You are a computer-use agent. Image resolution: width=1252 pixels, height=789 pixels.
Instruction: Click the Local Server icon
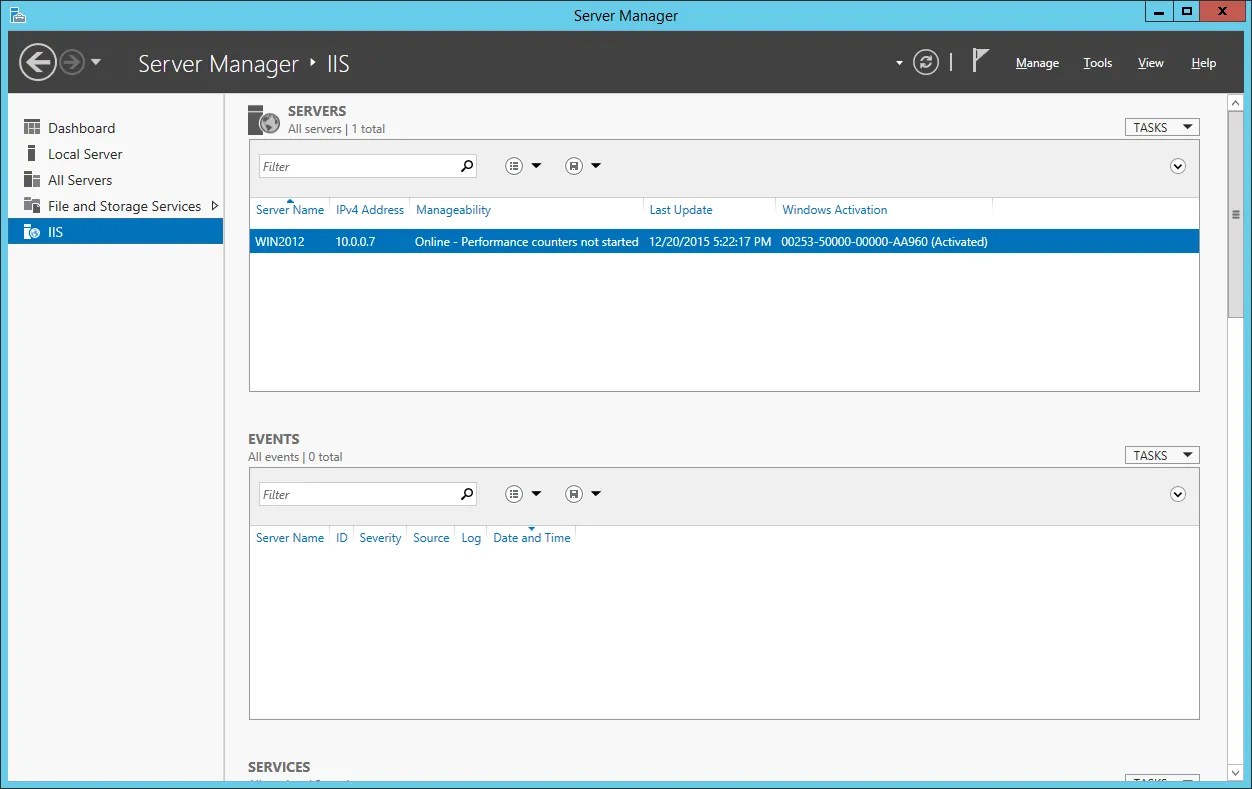pos(31,154)
